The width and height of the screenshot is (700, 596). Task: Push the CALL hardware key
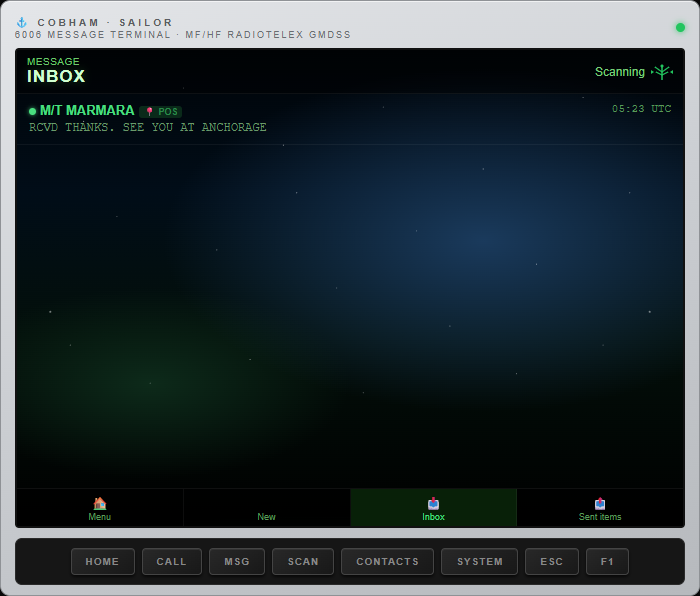(x=171, y=562)
